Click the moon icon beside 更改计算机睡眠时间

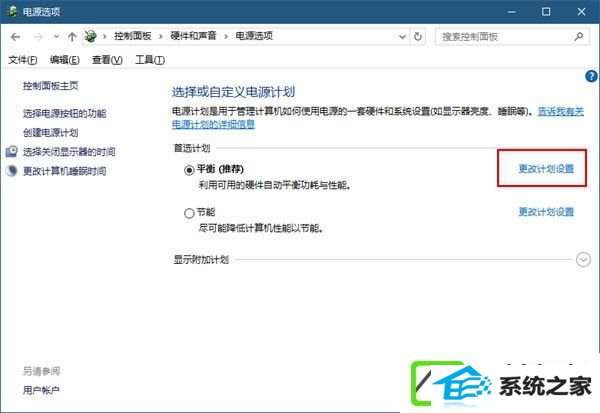coord(11,171)
